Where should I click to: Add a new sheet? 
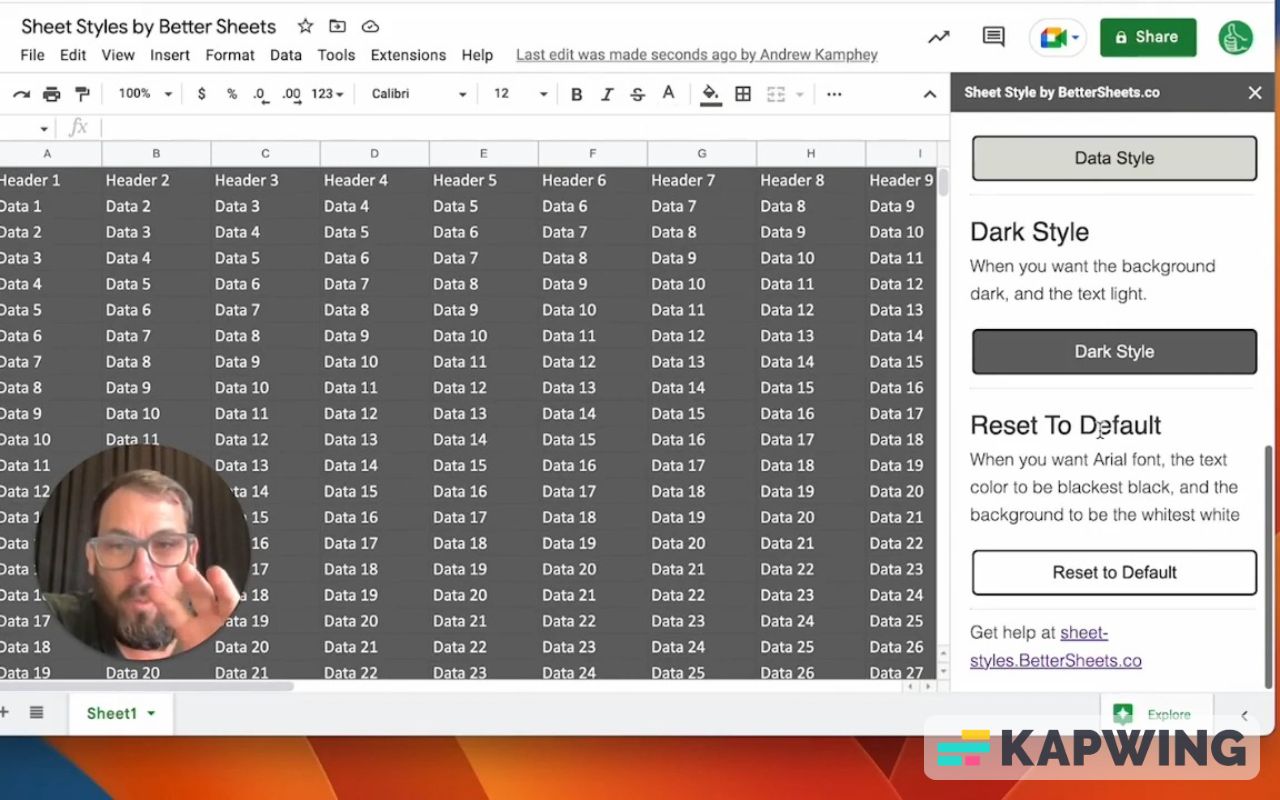point(4,712)
